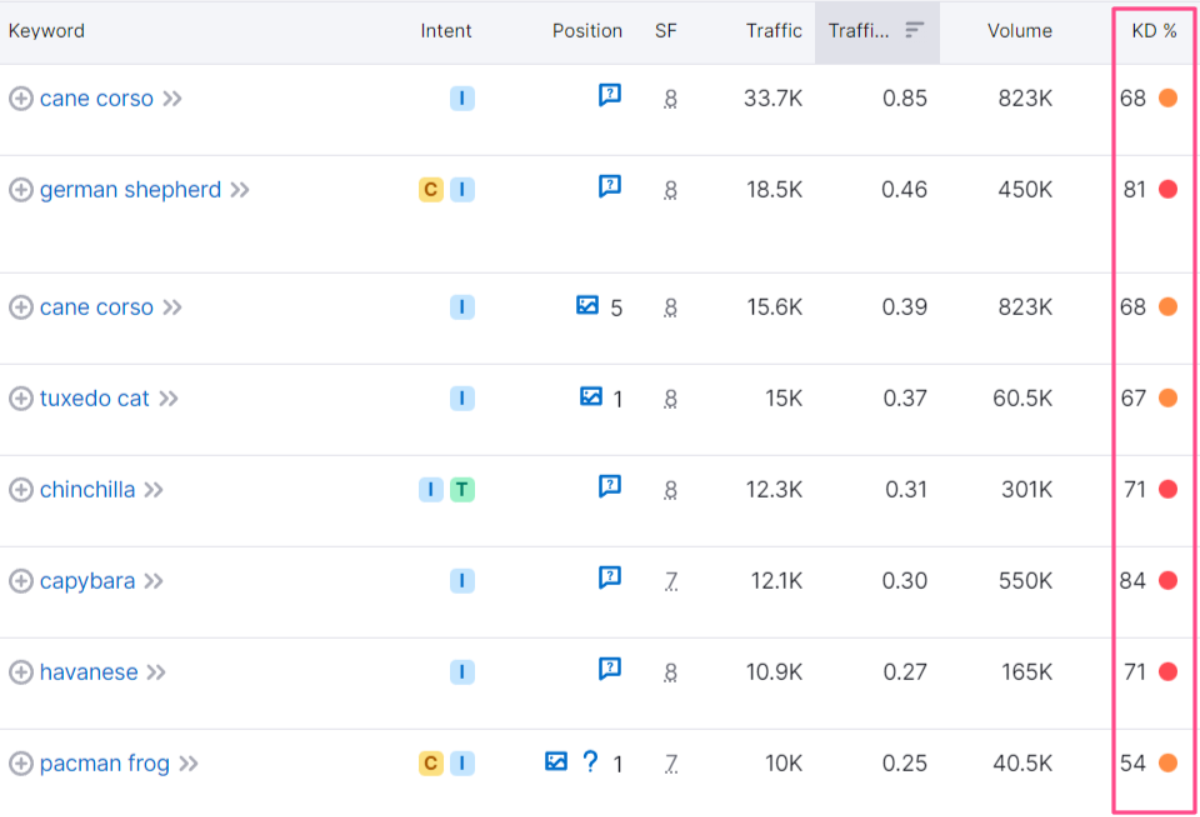Screen dimensions: 1200x817
Task: Click image pack icon in tuxedo cat row
Action: [591, 397]
